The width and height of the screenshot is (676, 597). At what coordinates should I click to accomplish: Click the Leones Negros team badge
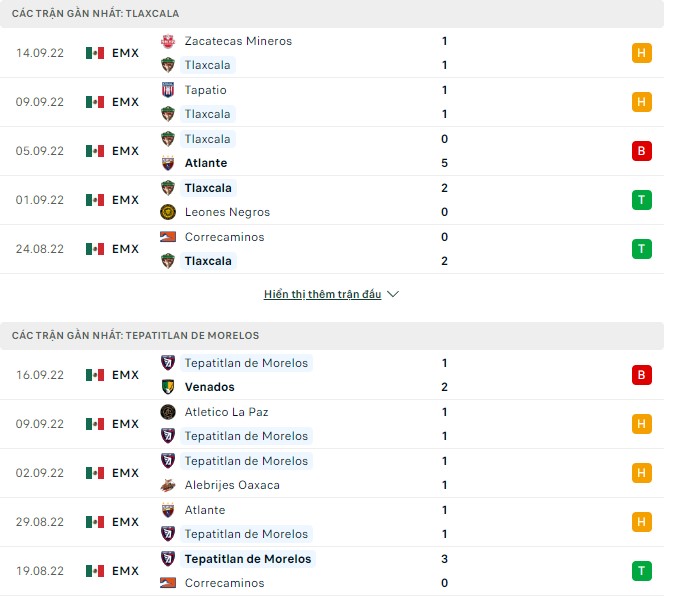coord(168,212)
